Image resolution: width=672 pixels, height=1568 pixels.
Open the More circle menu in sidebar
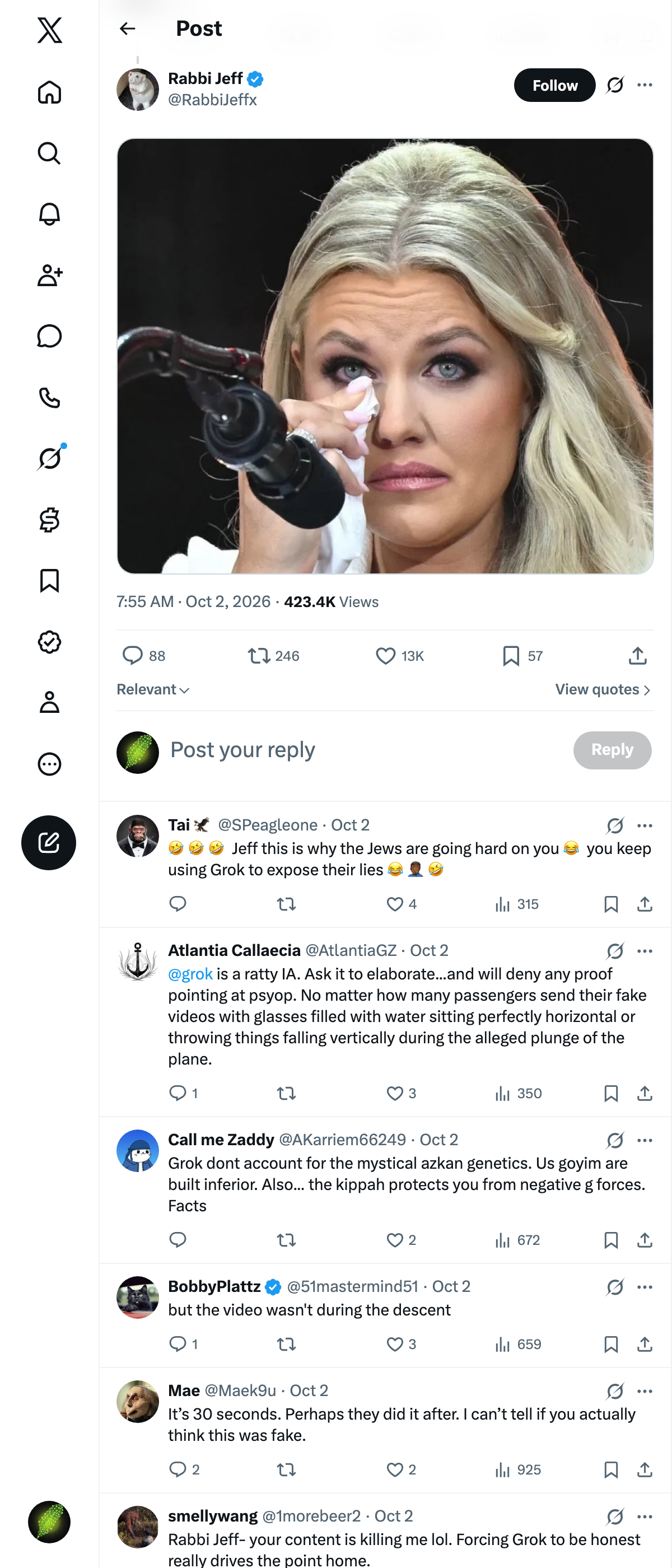(x=49, y=763)
